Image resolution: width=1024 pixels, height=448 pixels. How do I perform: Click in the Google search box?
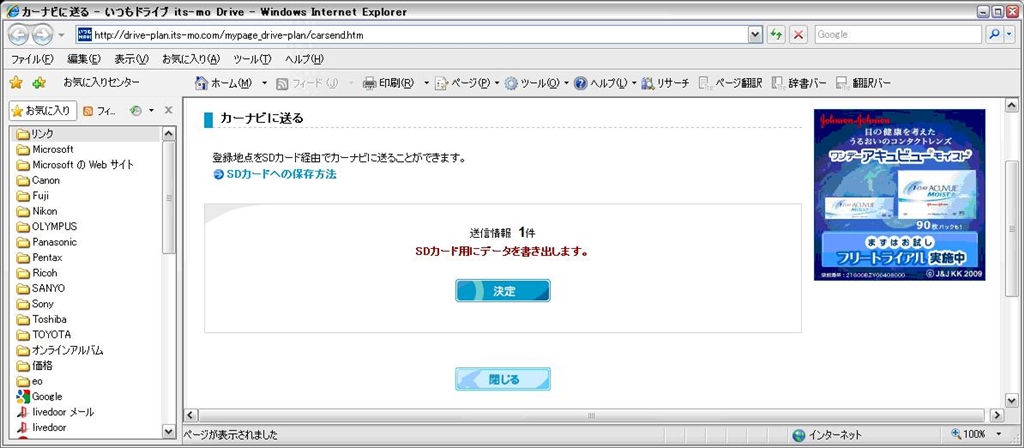[898, 35]
